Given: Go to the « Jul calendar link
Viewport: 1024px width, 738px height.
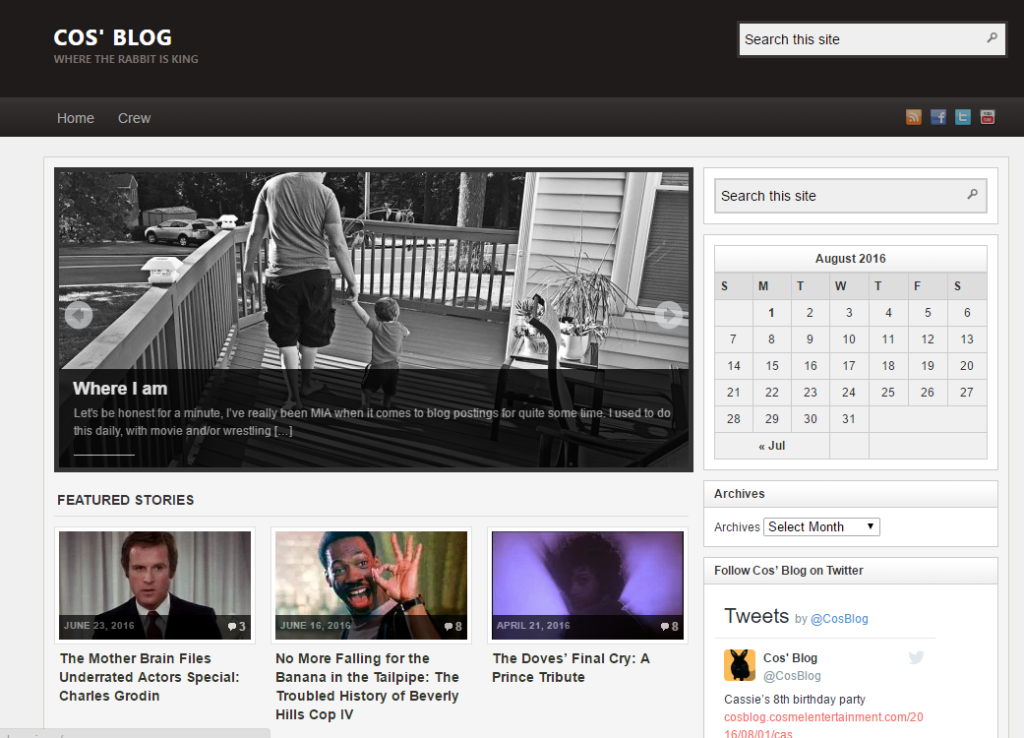Looking at the screenshot, I should 771,446.
